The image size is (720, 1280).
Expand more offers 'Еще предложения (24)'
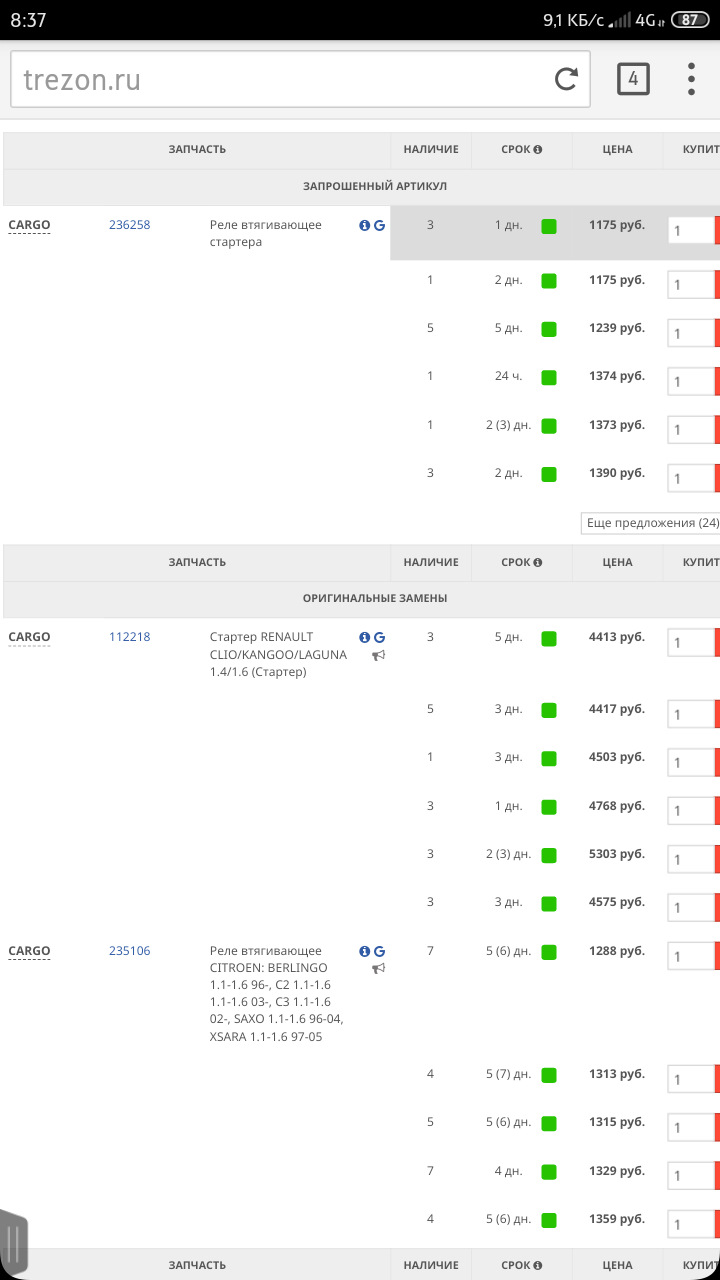point(652,523)
